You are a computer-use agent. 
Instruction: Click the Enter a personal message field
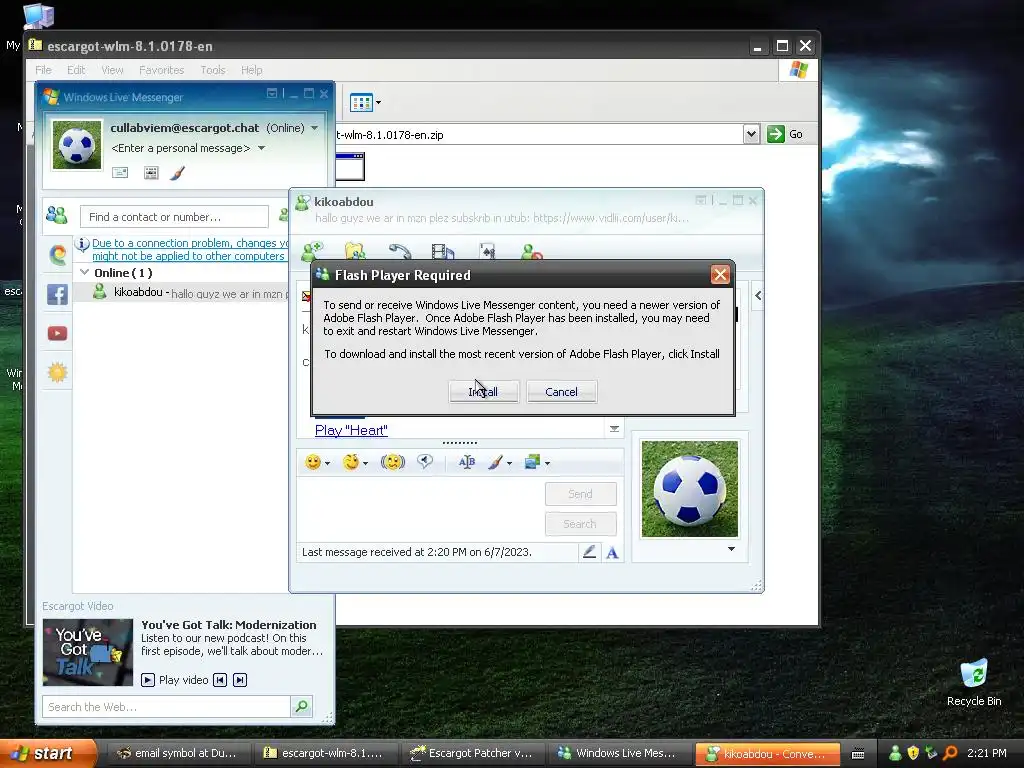click(180, 148)
